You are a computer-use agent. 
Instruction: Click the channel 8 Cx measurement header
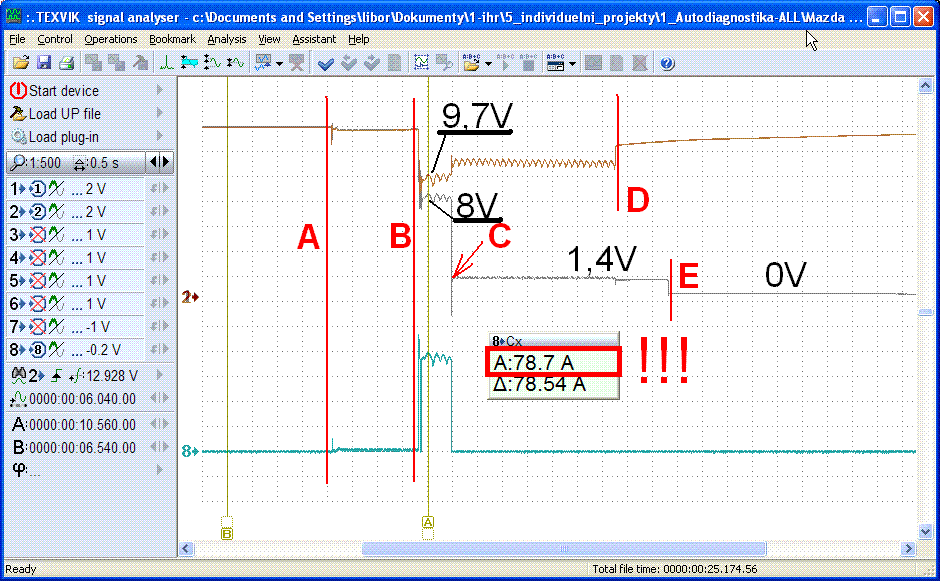coord(553,341)
